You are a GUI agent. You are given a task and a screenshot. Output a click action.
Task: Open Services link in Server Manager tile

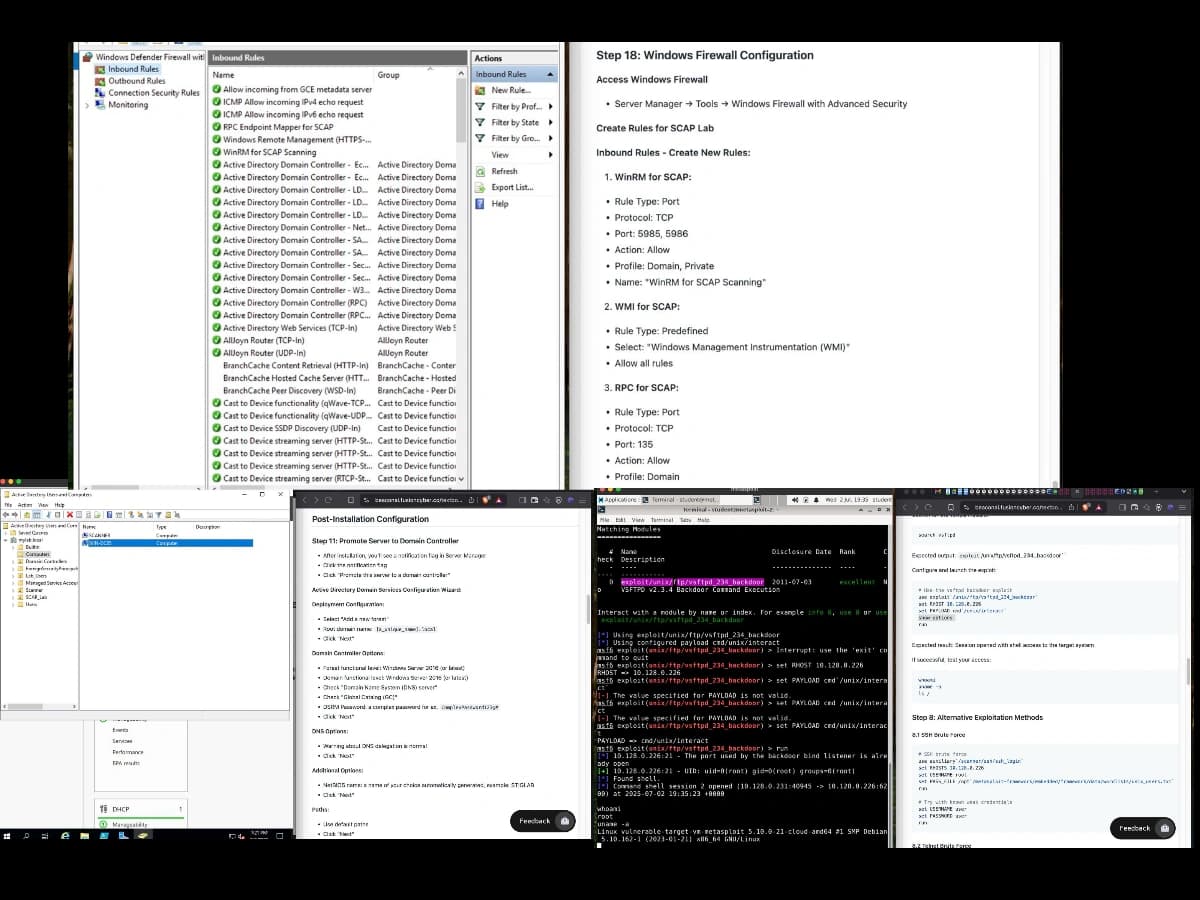coord(122,741)
